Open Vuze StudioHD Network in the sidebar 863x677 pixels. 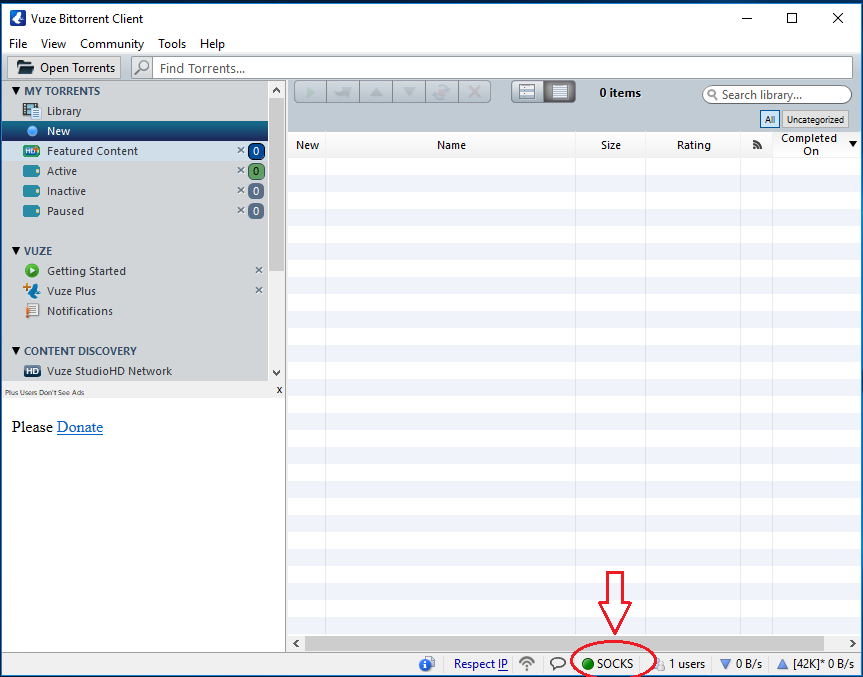click(x=135, y=371)
